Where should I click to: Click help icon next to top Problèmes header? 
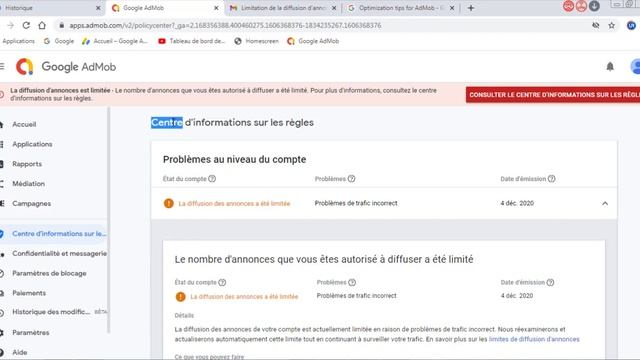click(351, 179)
